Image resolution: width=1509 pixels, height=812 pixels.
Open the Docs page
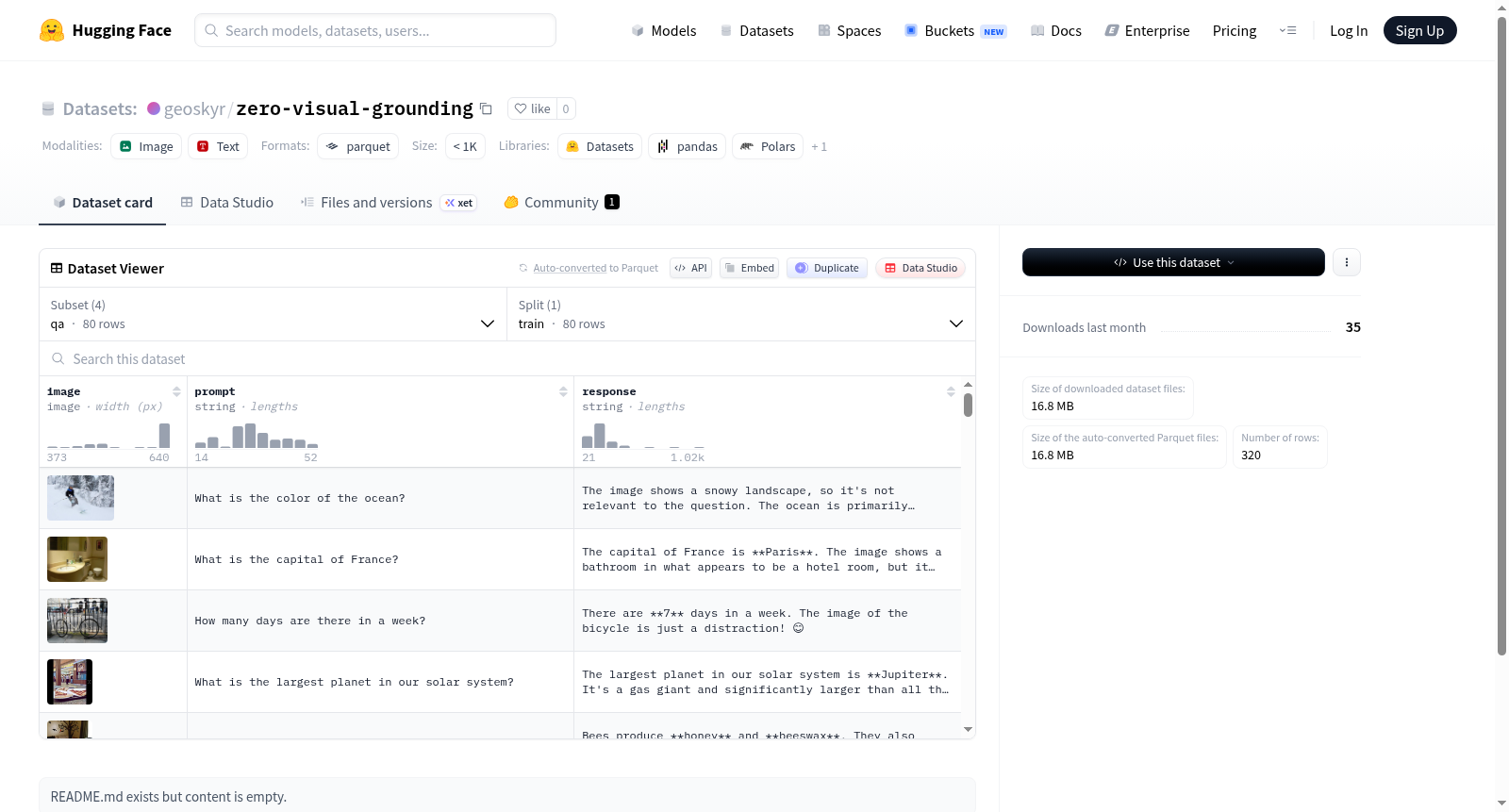[1055, 30]
